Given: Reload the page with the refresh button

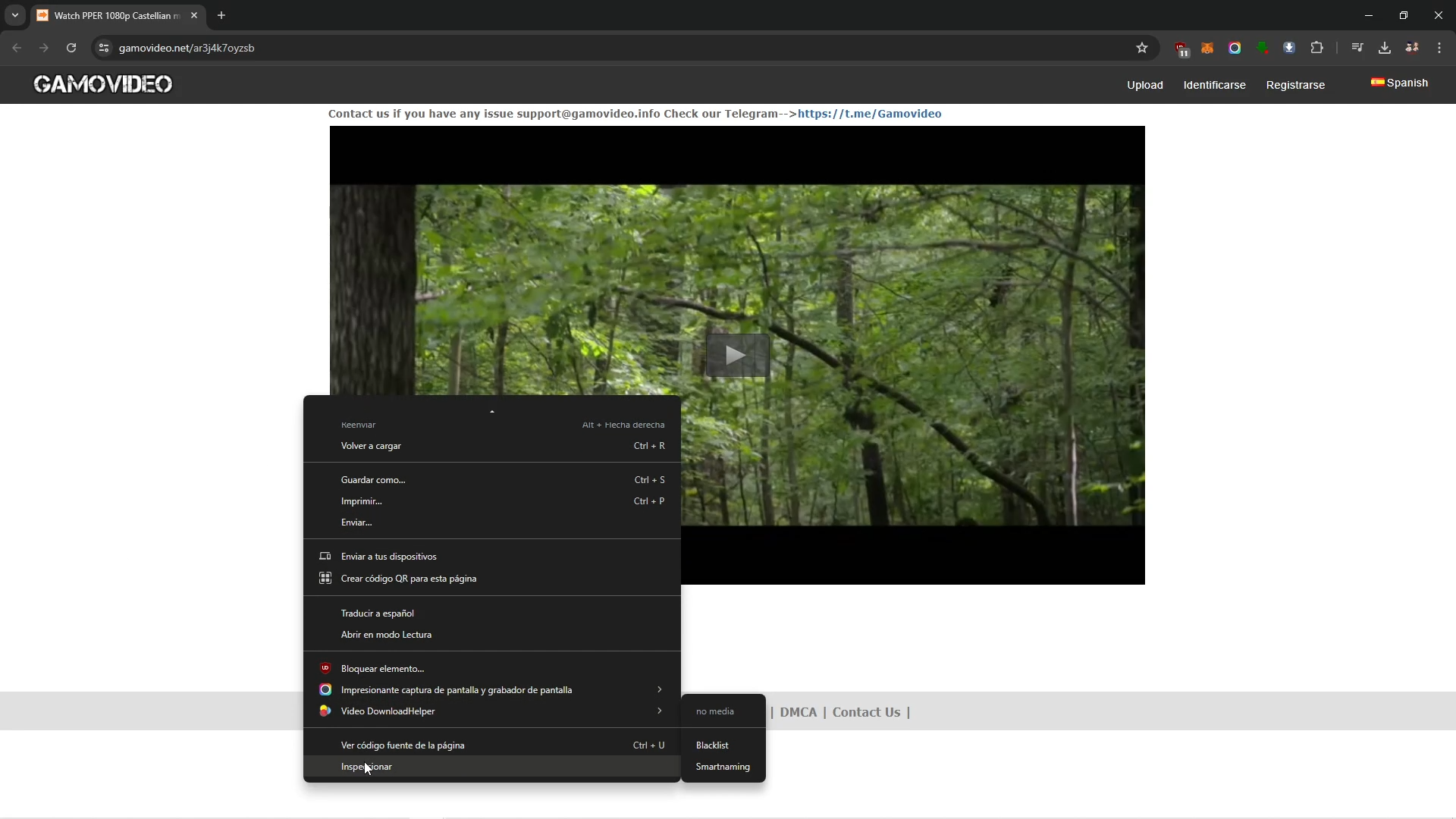Looking at the screenshot, I should 71,48.
